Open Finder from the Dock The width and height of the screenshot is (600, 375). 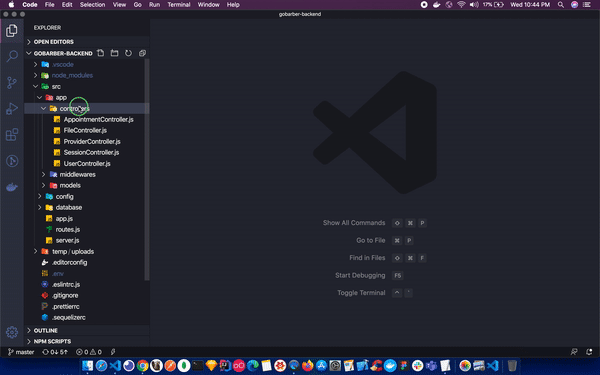(x=88, y=366)
